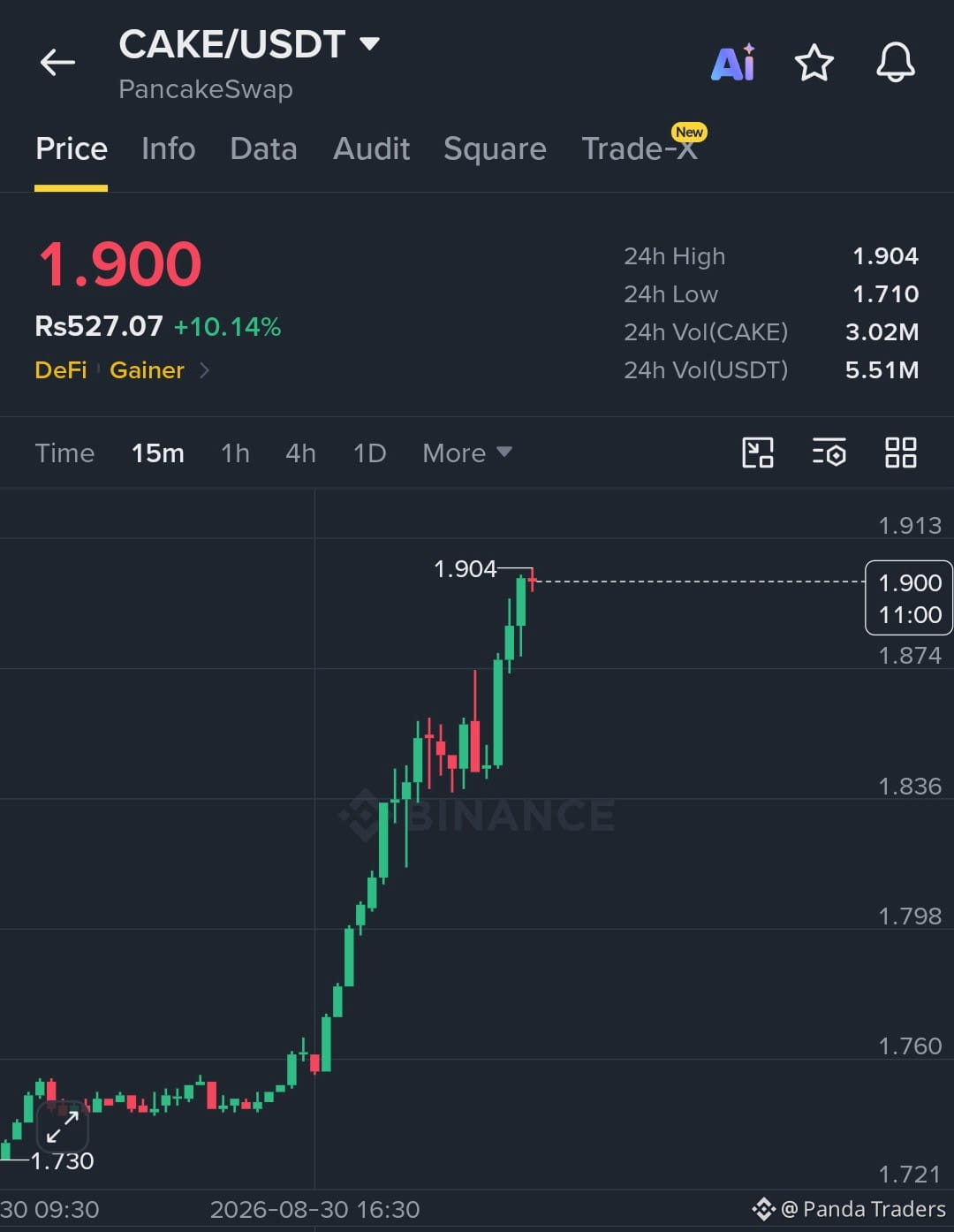This screenshot has width=954, height=1232.
Task: Click the 2026-08-30 16:30 time axis label
Action: 314,1210
